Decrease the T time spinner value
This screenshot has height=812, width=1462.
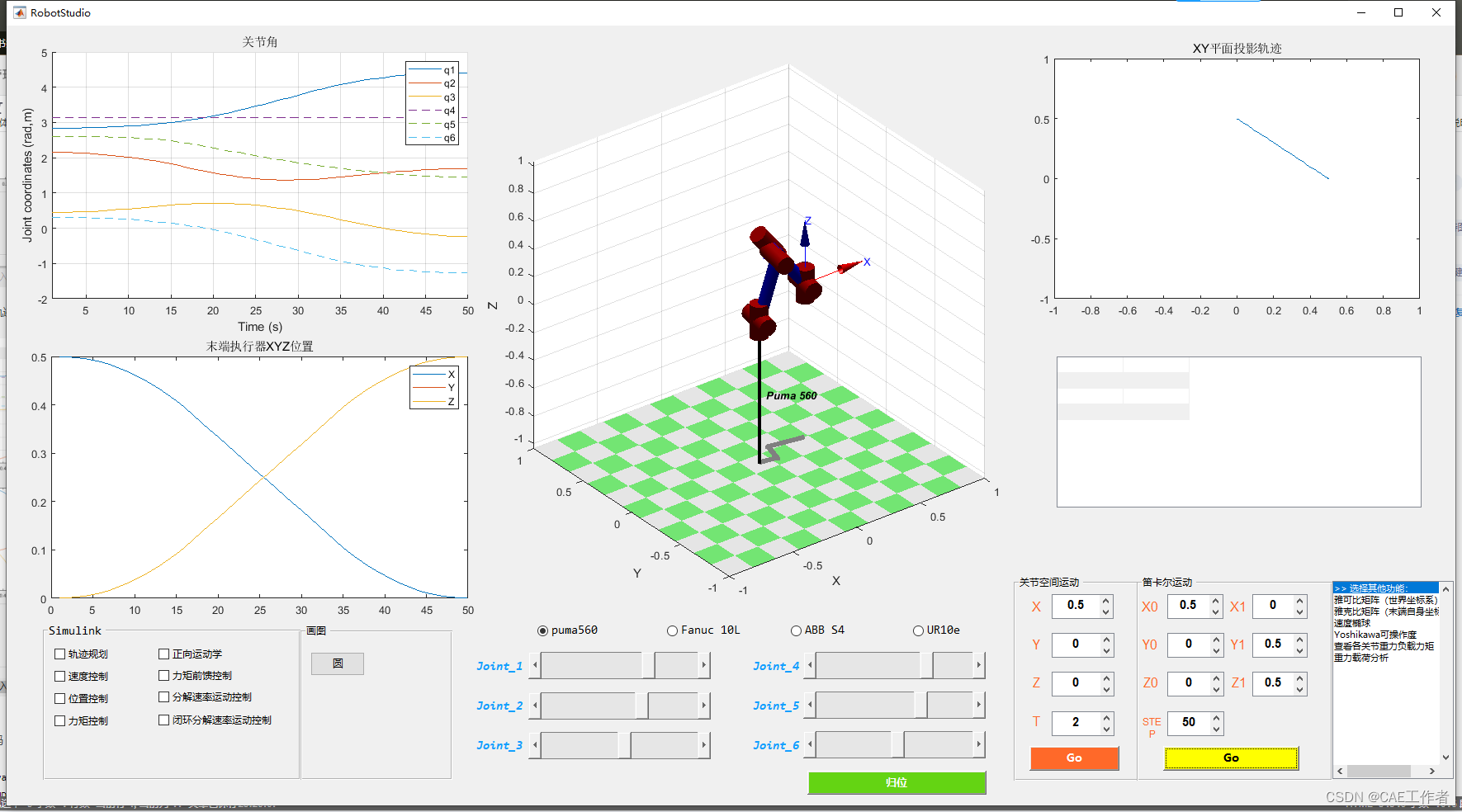point(1106,729)
